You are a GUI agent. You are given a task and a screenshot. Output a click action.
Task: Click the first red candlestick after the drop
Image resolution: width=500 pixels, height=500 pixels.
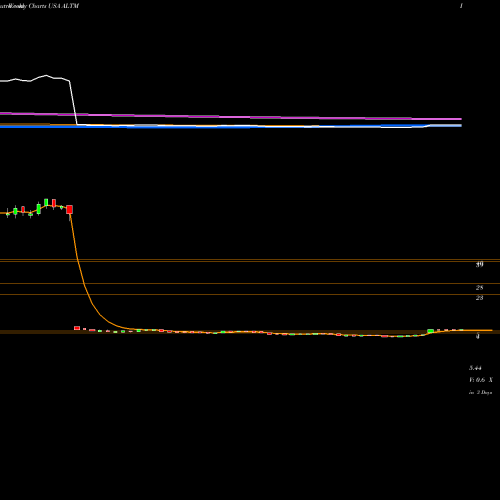(77, 328)
